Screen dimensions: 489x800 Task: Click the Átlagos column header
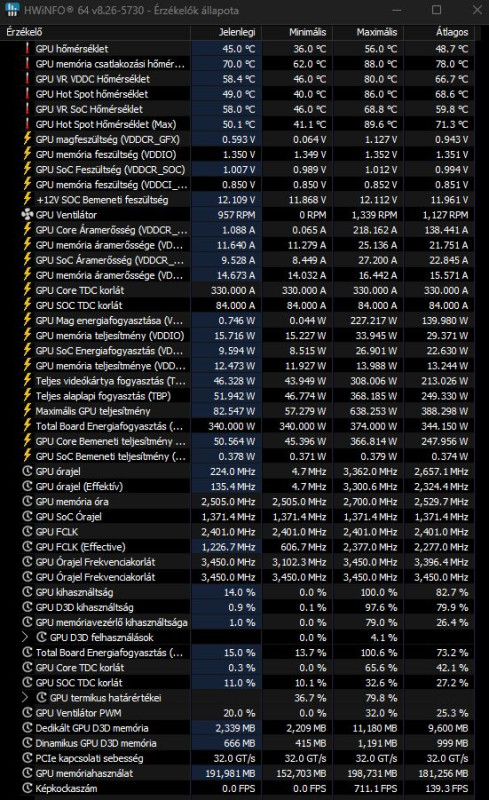coord(439,32)
